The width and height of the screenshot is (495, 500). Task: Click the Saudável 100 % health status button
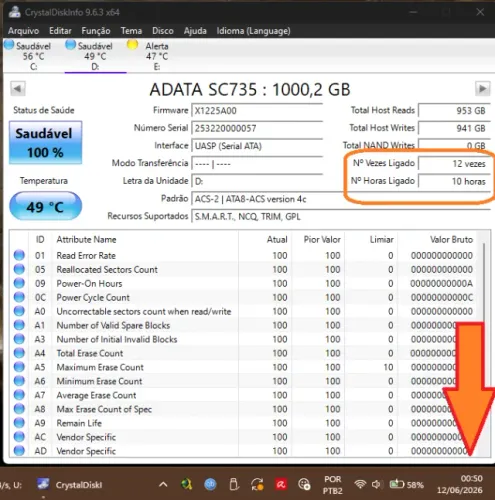[45, 143]
